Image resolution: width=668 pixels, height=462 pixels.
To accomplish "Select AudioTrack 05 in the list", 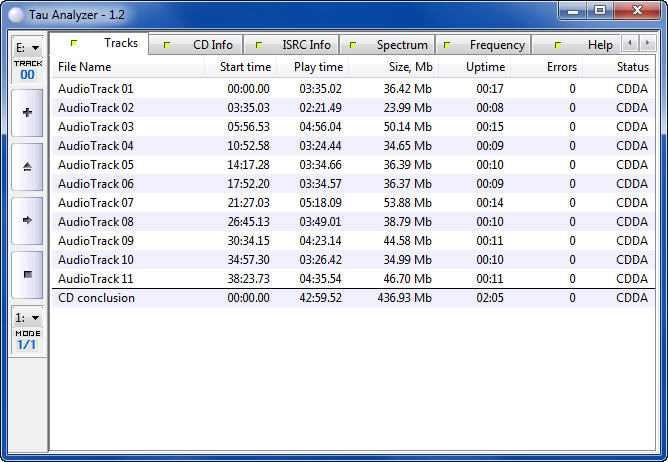I will click(x=96, y=165).
